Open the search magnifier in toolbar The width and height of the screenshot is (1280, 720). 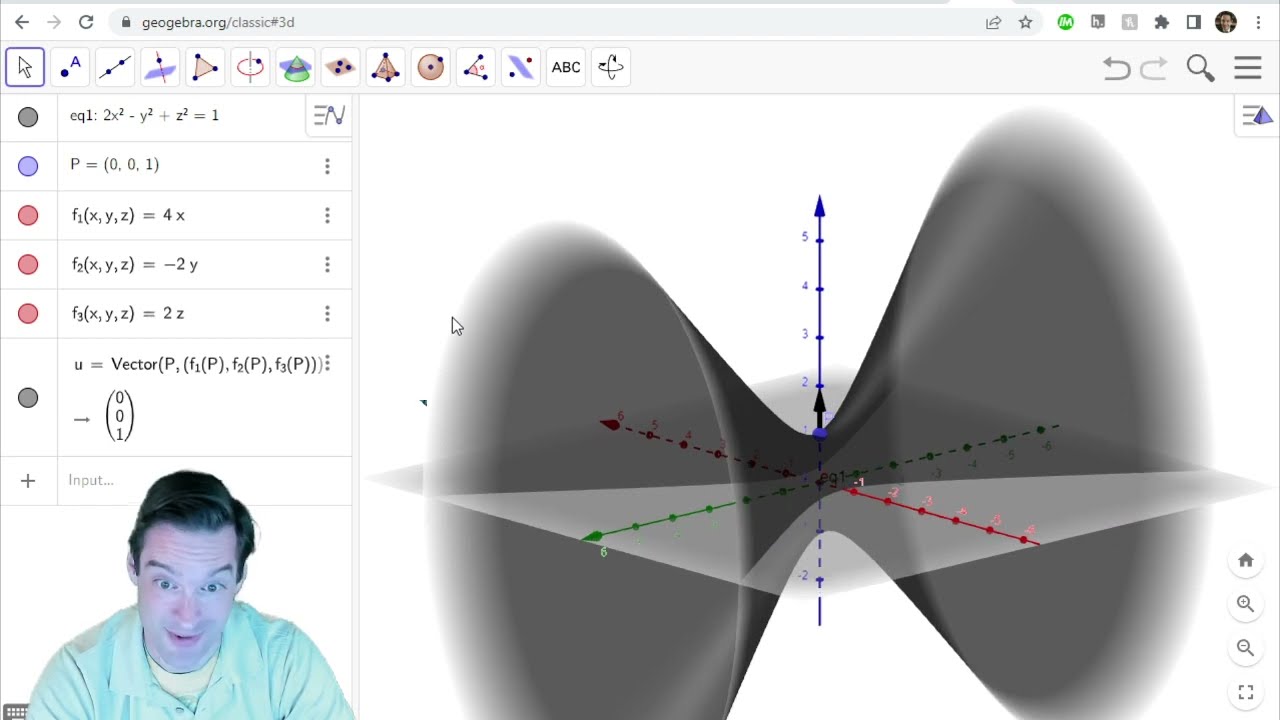(1200, 68)
